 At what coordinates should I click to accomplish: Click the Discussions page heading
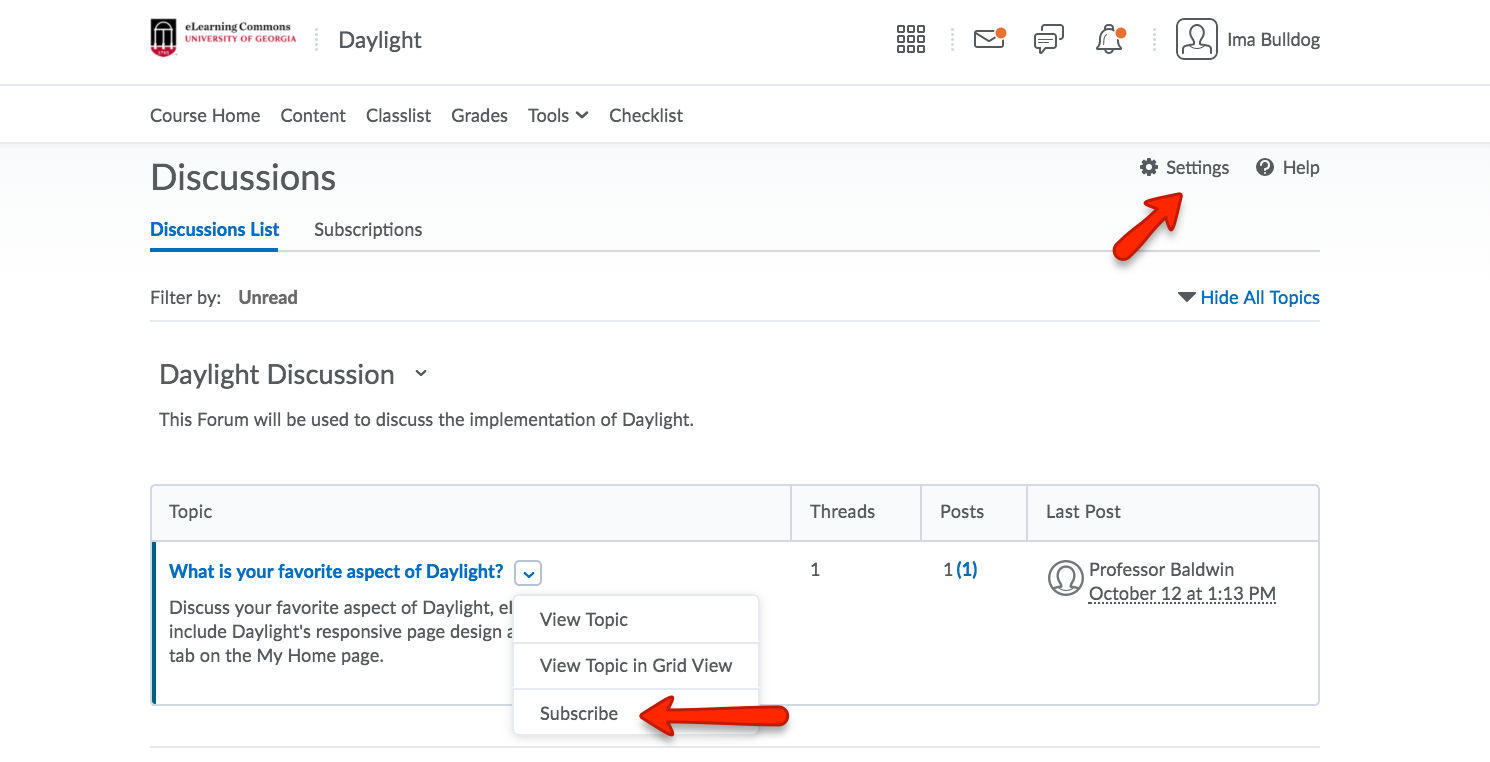click(243, 177)
